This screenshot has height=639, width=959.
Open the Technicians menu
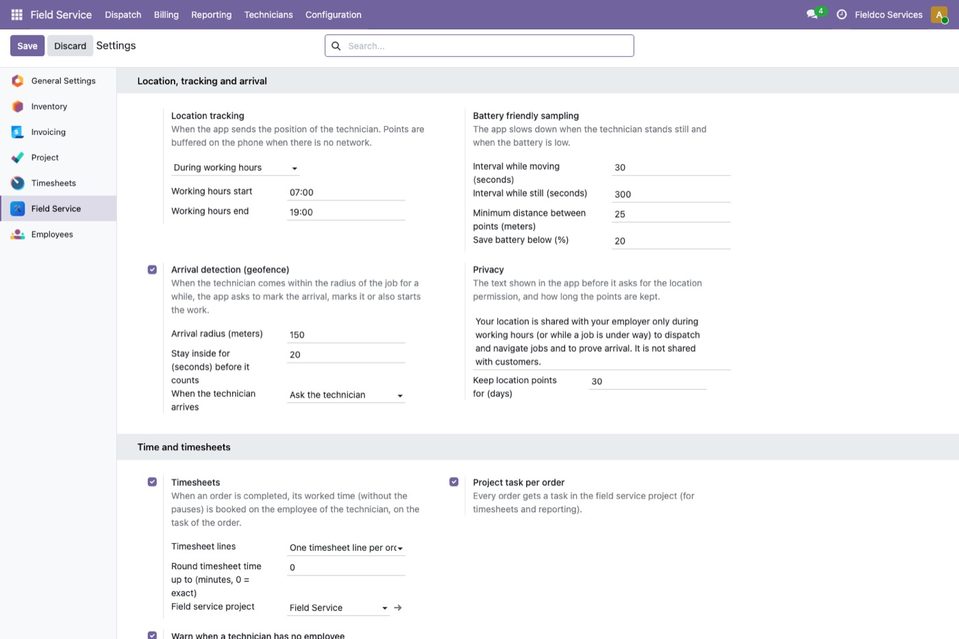click(268, 15)
